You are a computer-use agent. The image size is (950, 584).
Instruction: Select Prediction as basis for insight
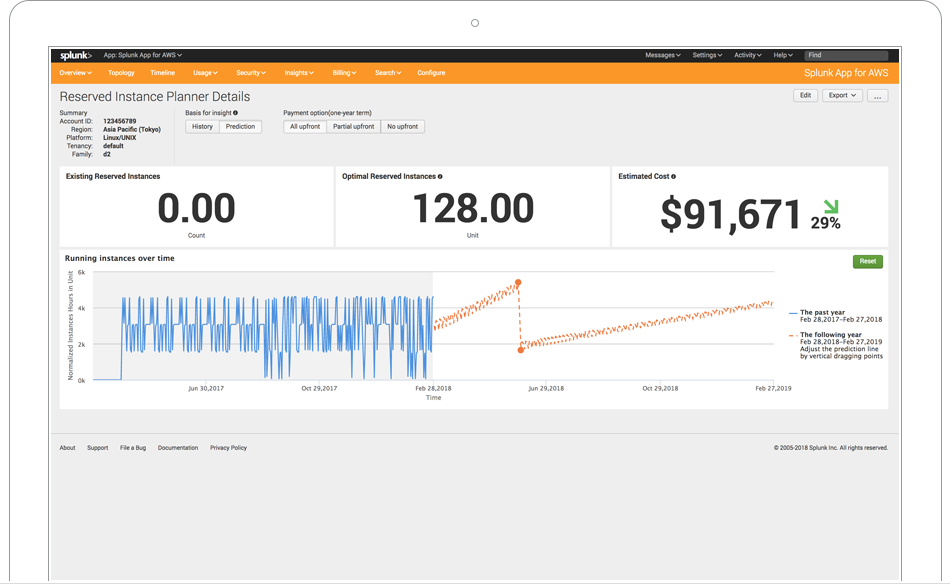coord(241,127)
